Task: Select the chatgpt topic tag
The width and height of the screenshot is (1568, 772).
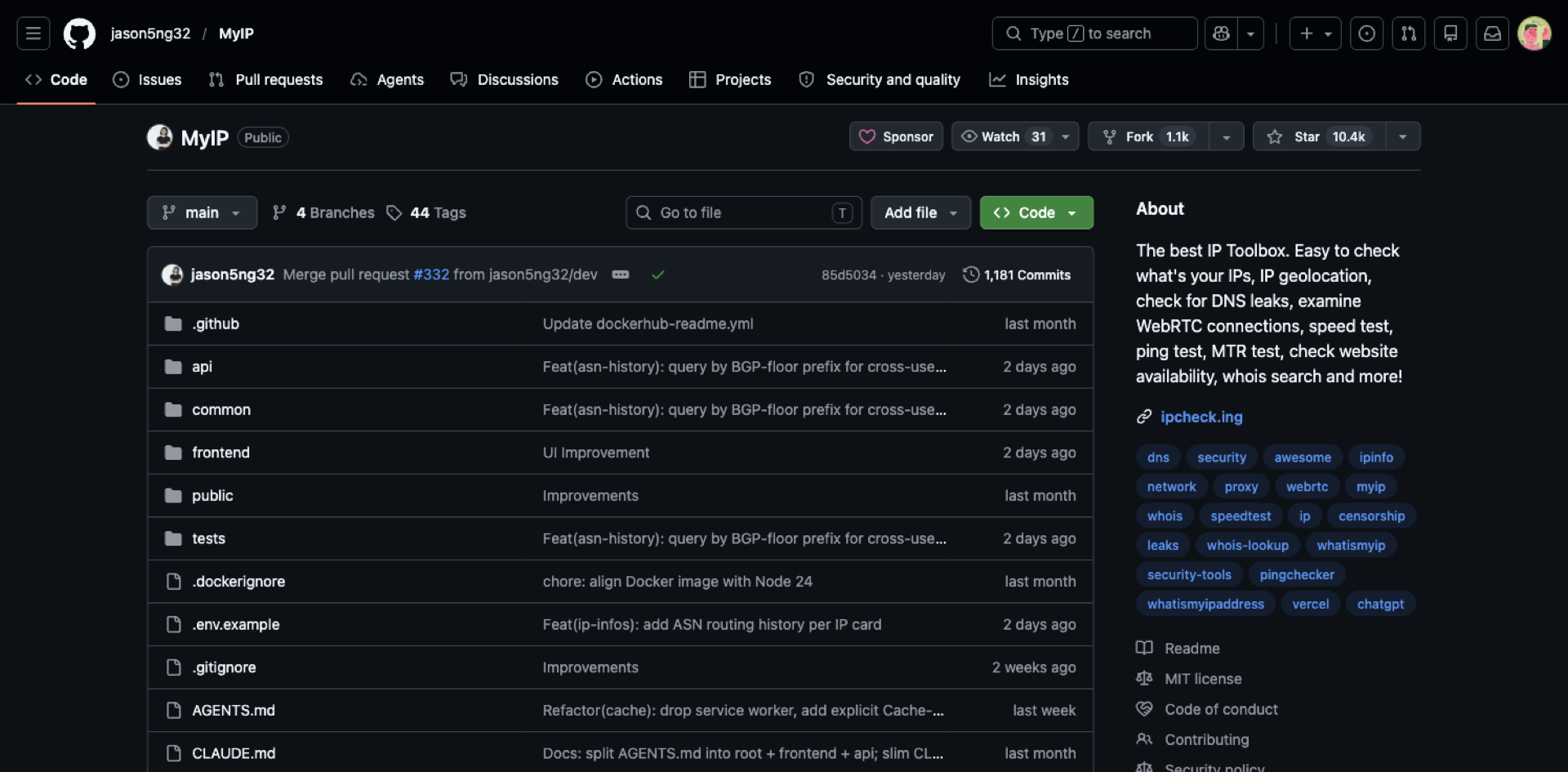Action: pos(1380,605)
